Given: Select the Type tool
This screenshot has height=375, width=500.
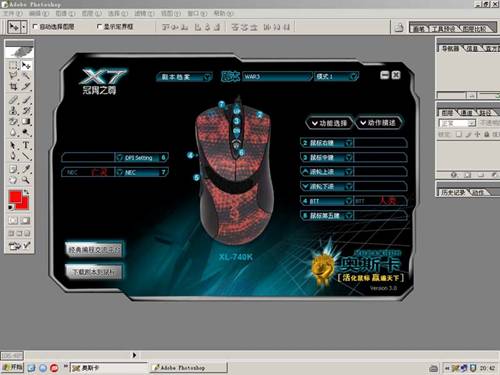Looking at the screenshot, I should pyautogui.click(x=26, y=145).
